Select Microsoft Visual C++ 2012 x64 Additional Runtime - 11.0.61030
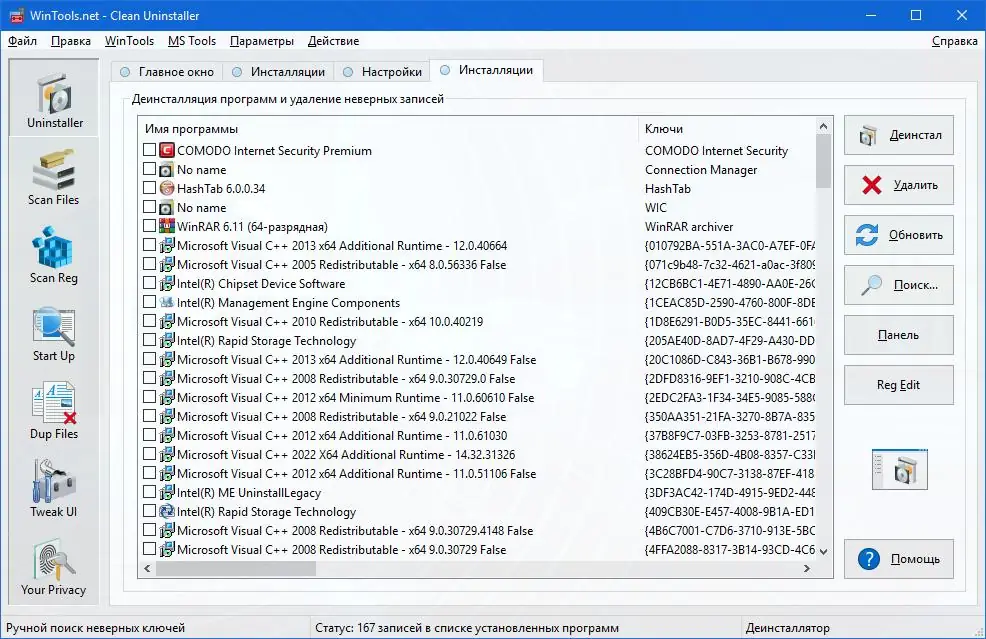Viewport: 986px width, 639px height. pyautogui.click(x=478, y=435)
